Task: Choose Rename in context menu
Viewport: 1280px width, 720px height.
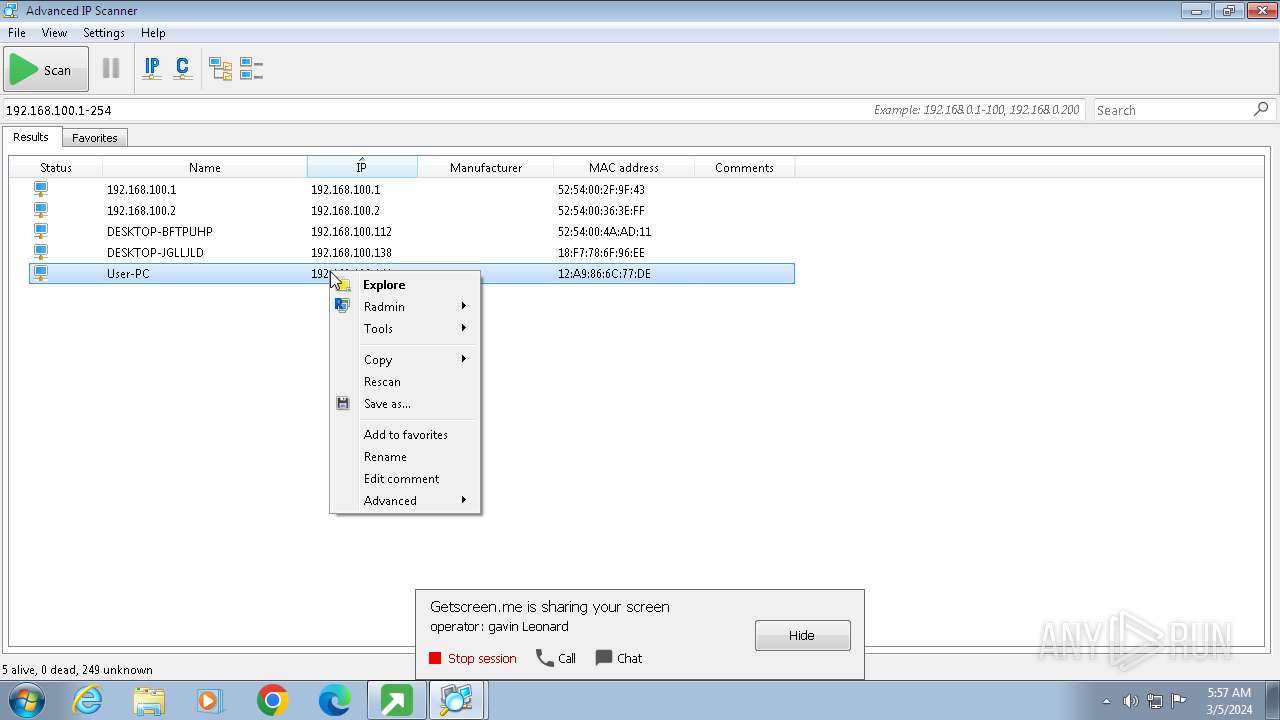Action: tap(405, 457)
